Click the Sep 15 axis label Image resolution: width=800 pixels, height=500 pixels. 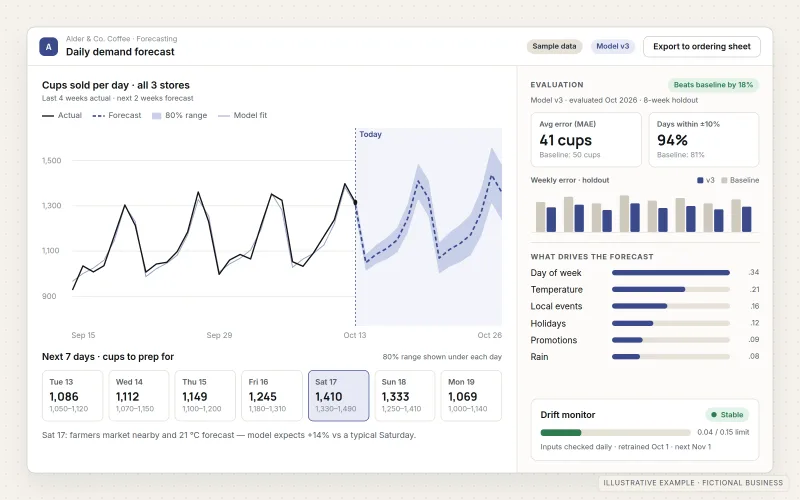point(83,335)
